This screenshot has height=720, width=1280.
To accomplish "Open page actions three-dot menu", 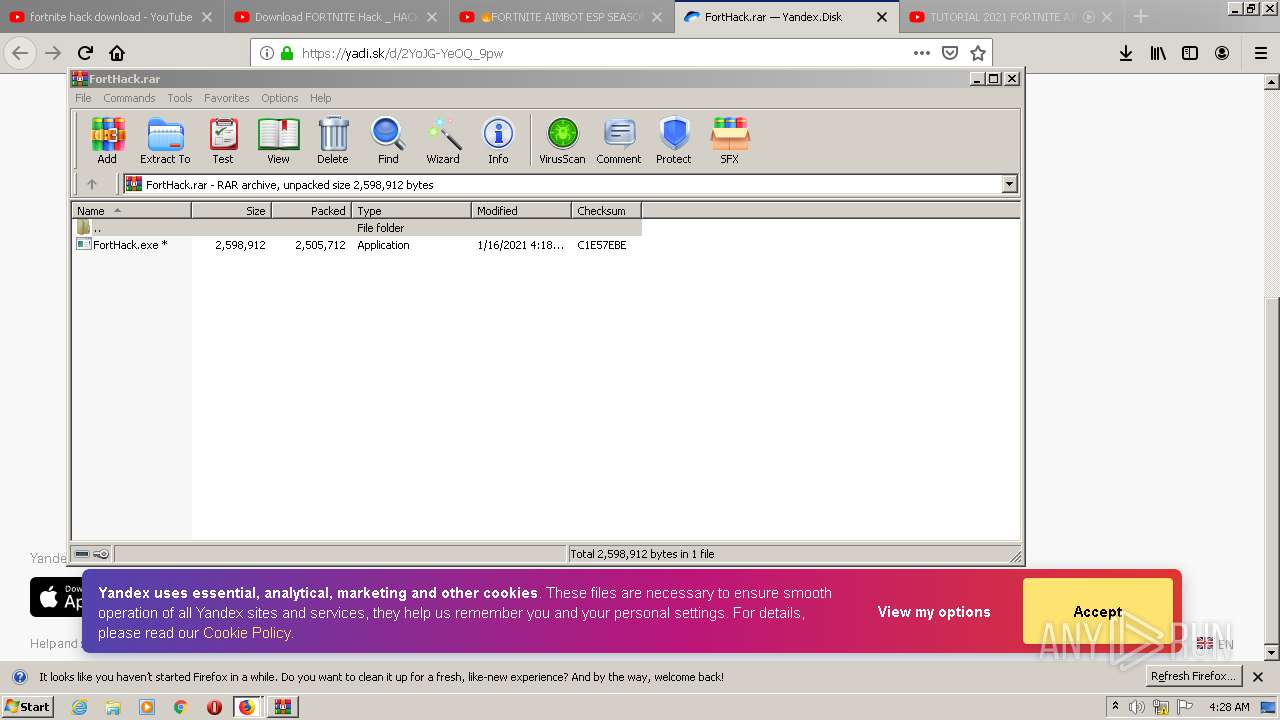I will [922, 53].
